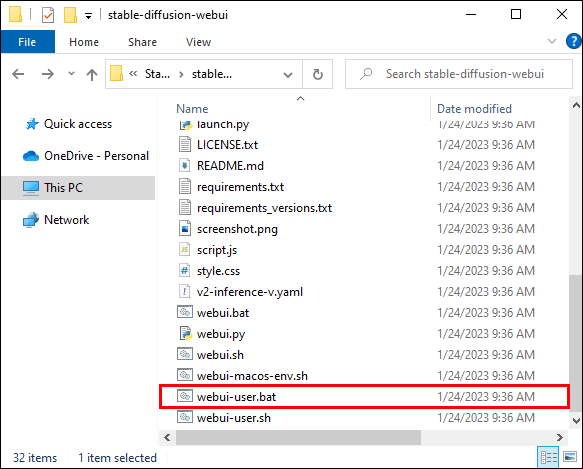Switch to the Share ribbon tab
The image size is (583, 469).
click(x=142, y=42)
